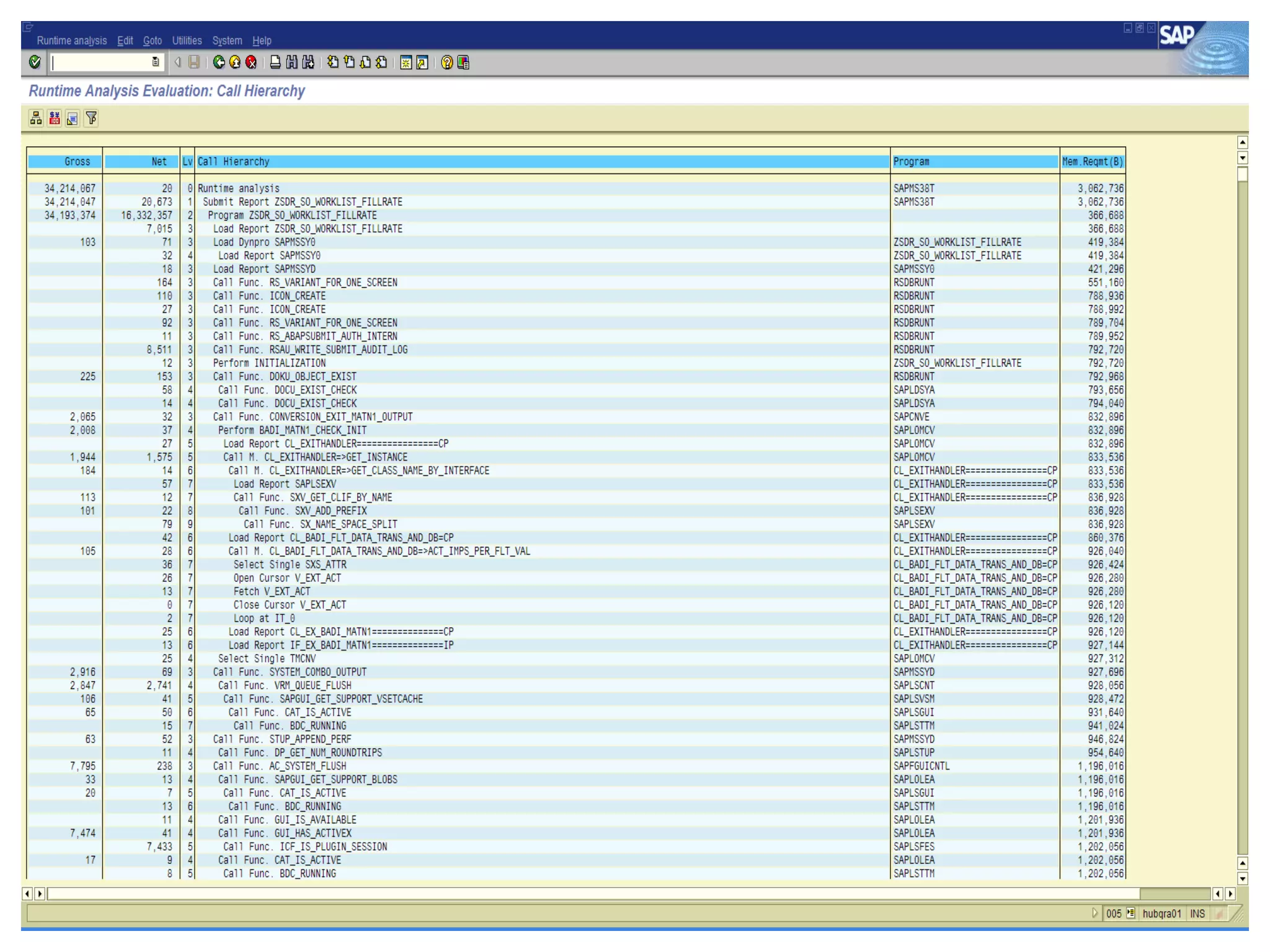Select row 'Perform BADI_MATN1_CHECK_INIT'
This screenshot has width=1270, height=952.
[576, 431]
